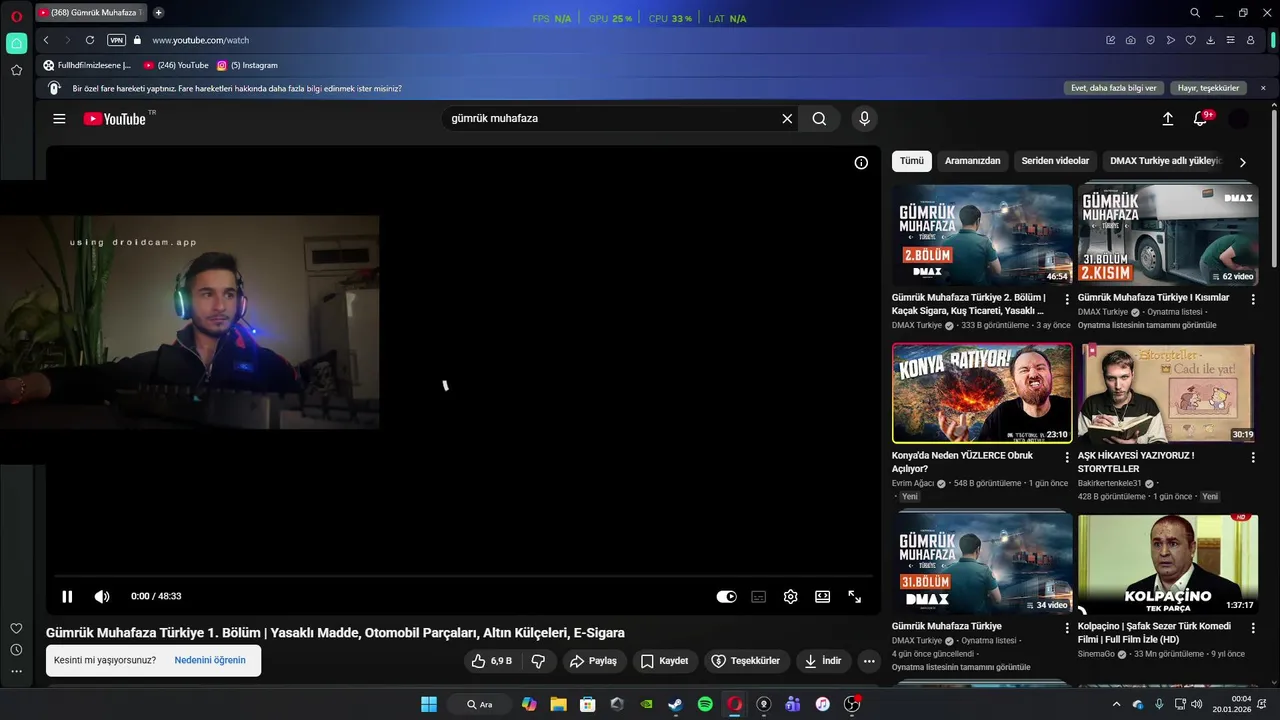Viewport: 1280px width, 720px height.
Task: Open more actions under the video
Action: coord(869,661)
